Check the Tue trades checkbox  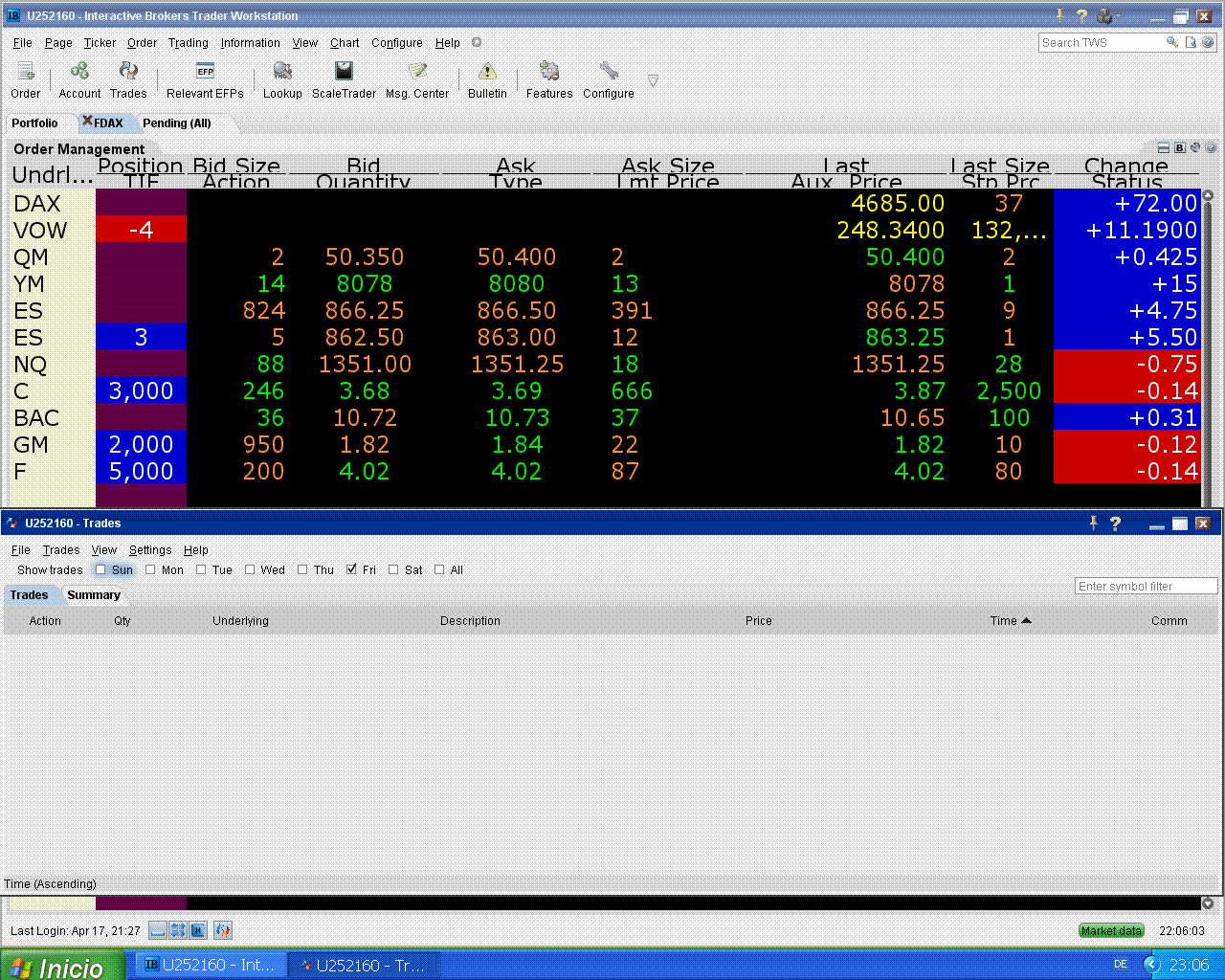click(x=201, y=569)
